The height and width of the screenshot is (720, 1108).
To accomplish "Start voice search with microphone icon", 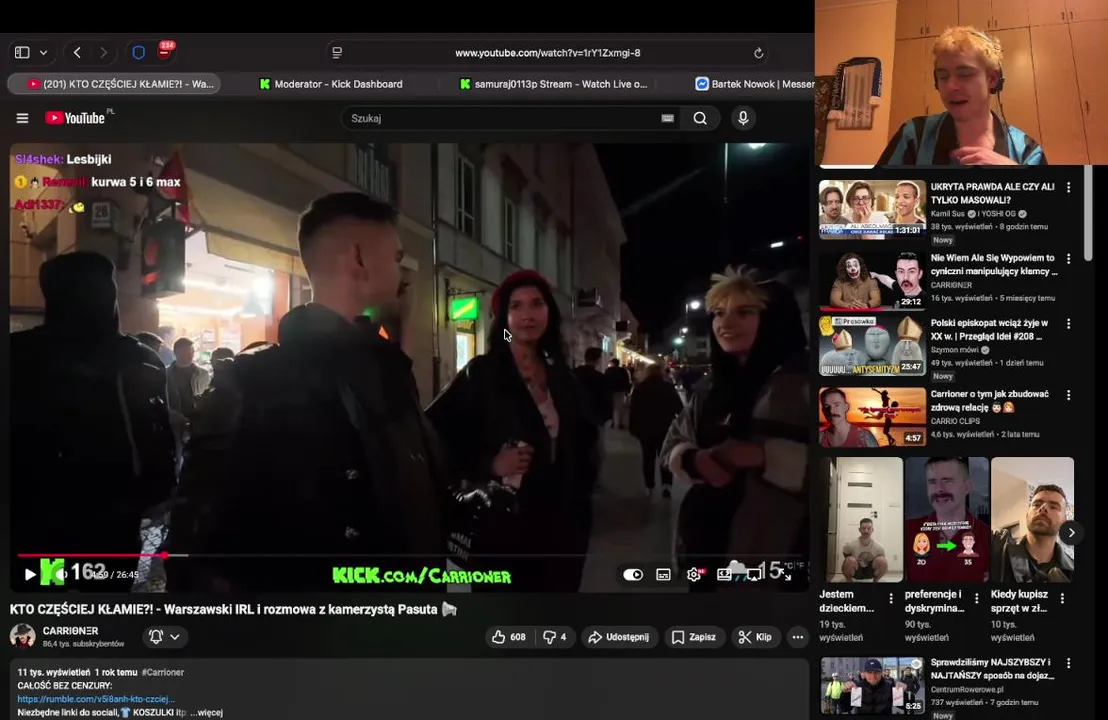I will pyautogui.click(x=743, y=118).
